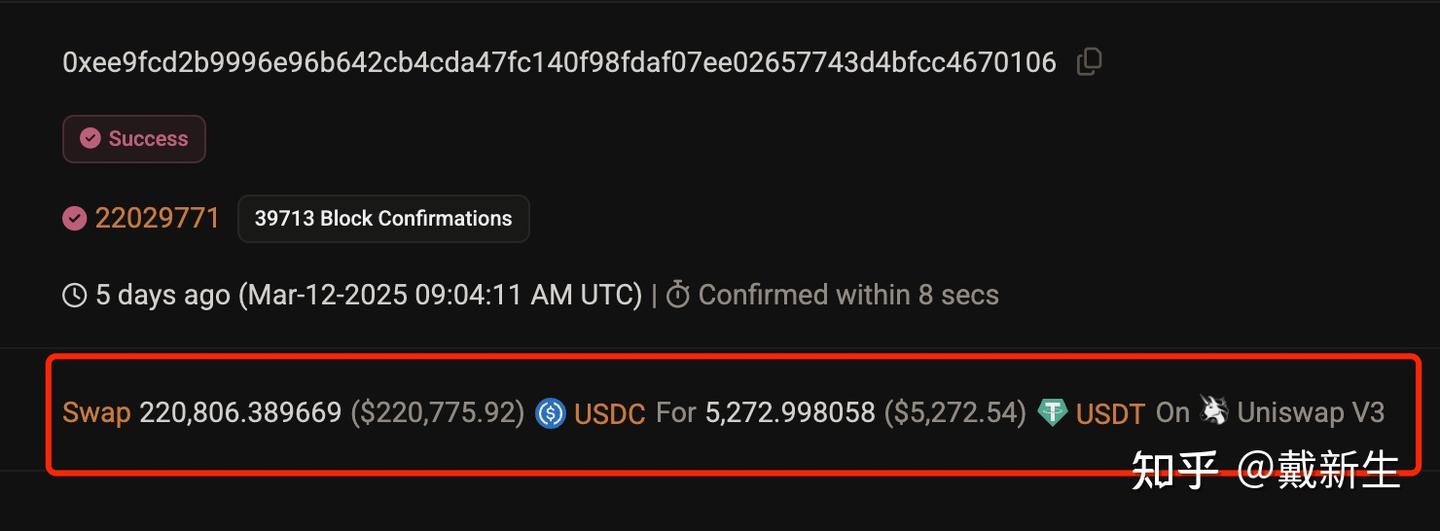
Task: Click the Mar-12-2025 timestamp text
Action: click(x=440, y=295)
